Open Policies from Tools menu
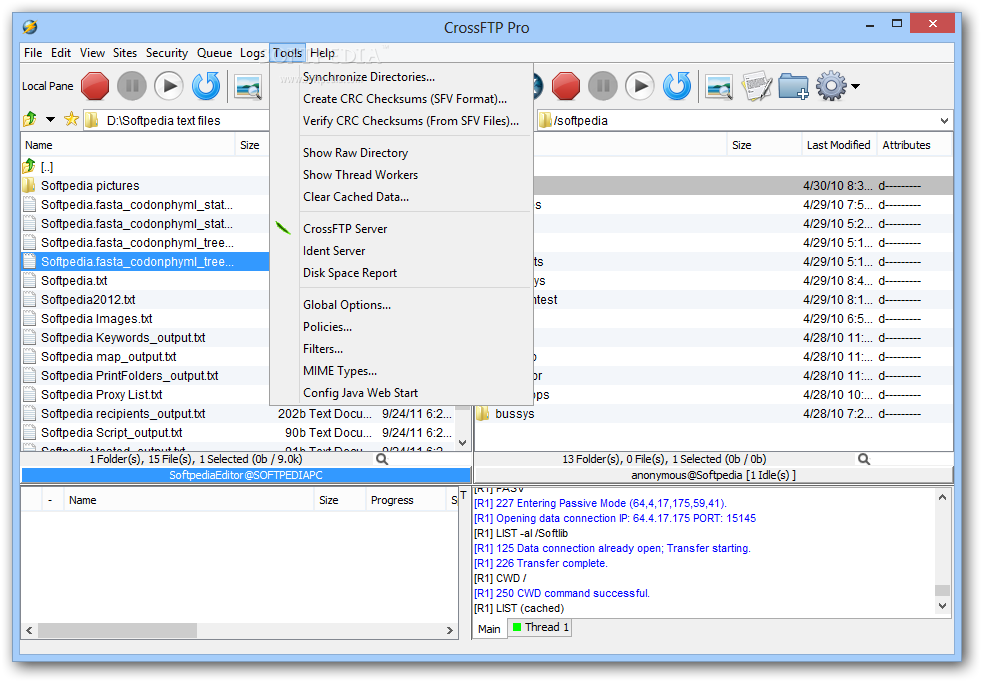The height and width of the screenshot is (682, 982). [401, 327]
